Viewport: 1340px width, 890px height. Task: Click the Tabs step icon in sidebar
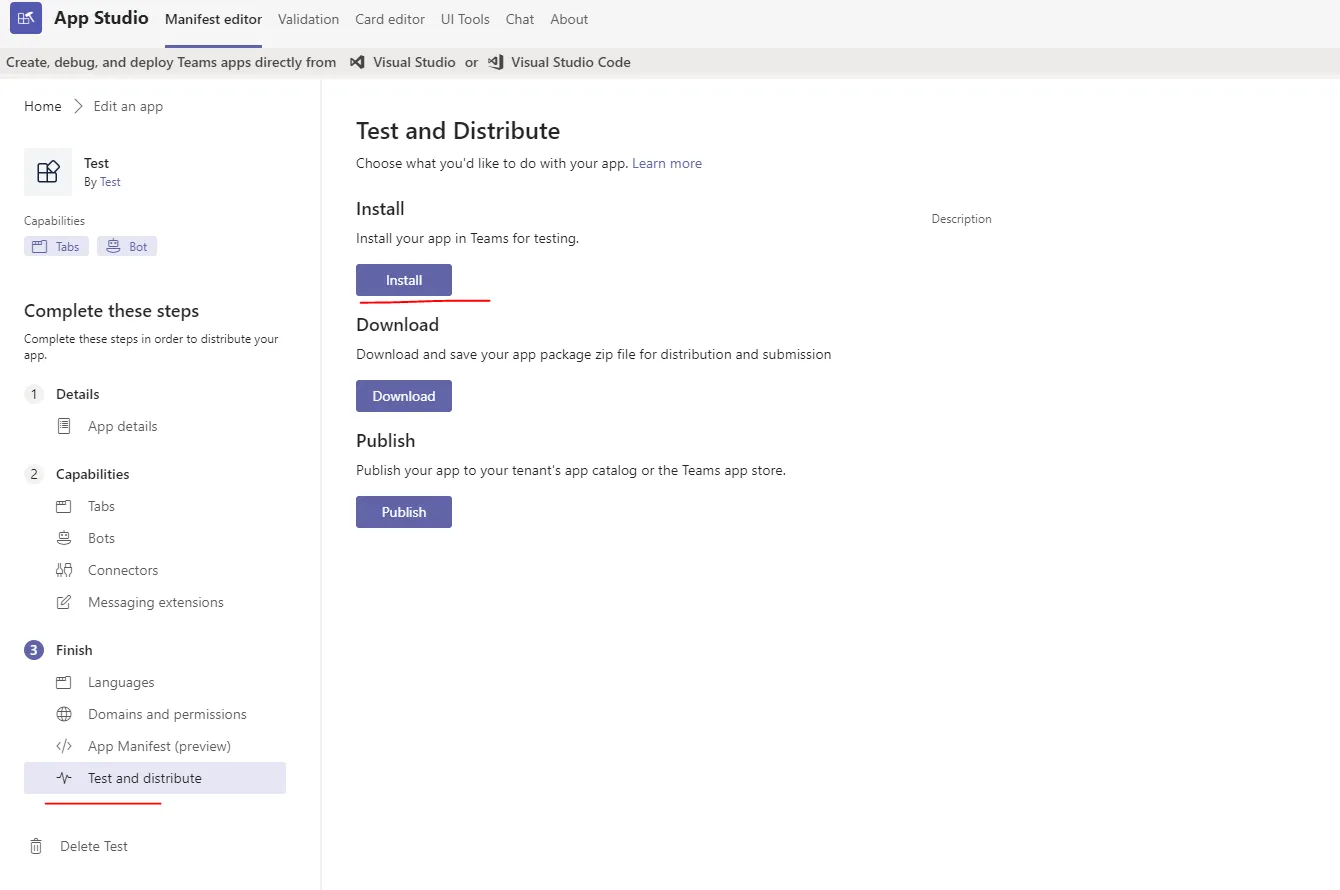tap(64, 506)
